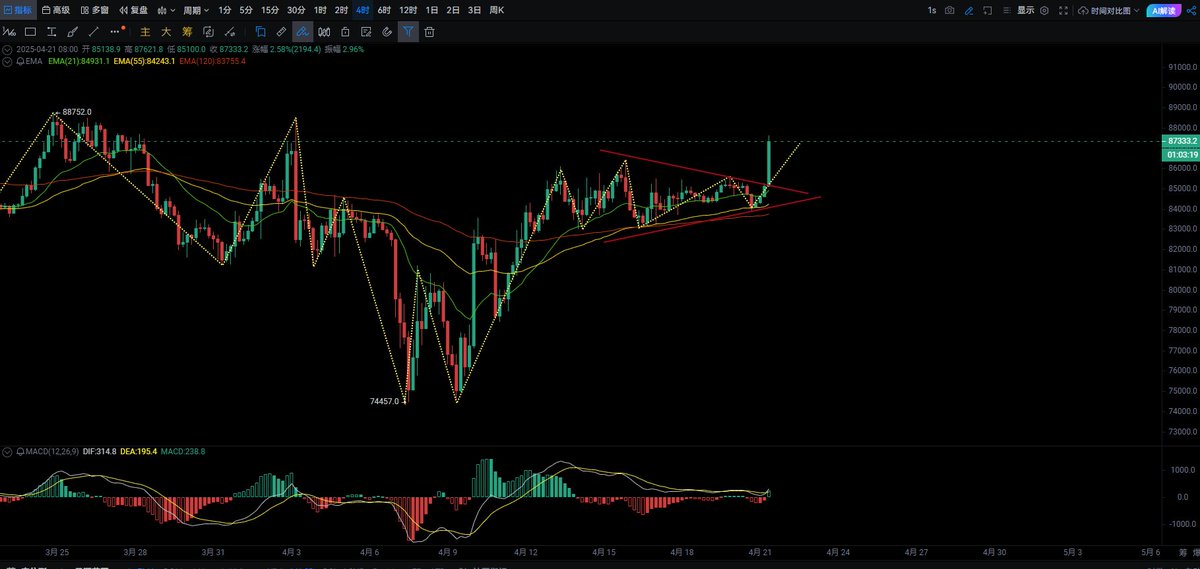
Task: Switch to the 2时 timeframe
Action: click(342, 10)
